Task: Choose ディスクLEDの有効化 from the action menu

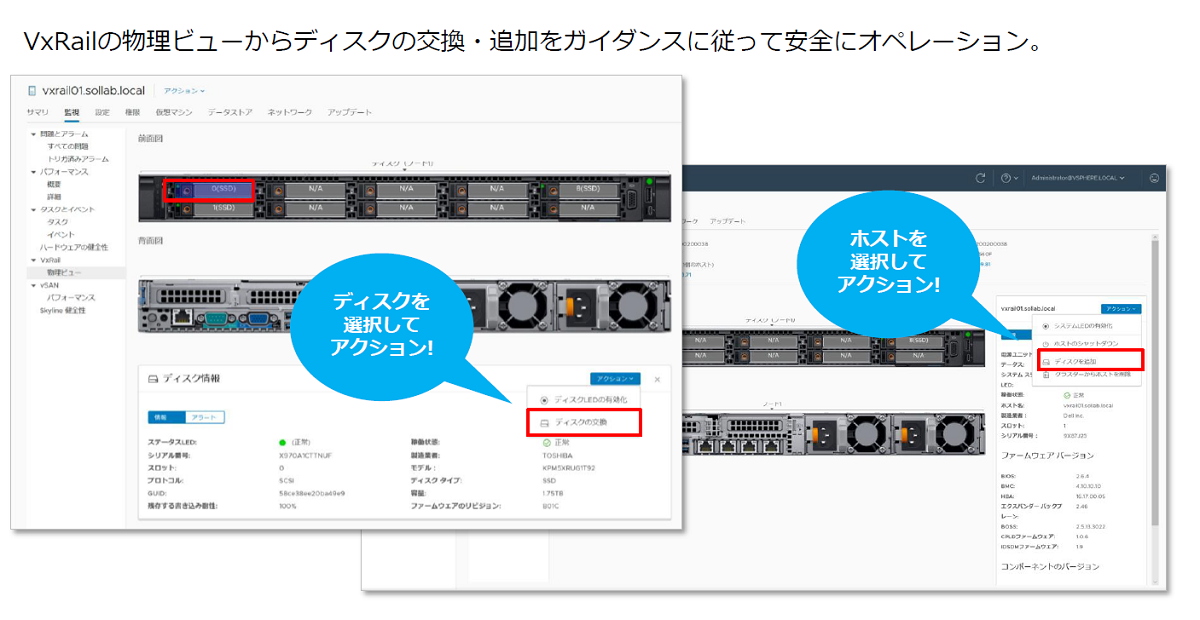Action: pos(583,400)
